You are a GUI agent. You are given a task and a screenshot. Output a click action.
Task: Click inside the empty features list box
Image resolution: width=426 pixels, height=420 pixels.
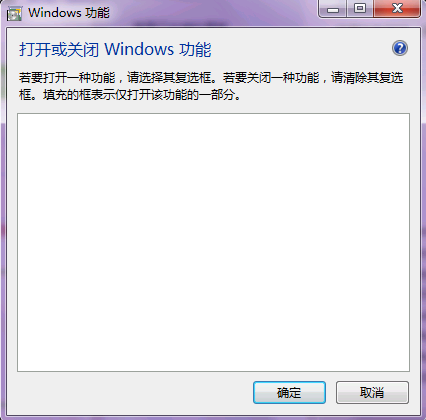click(213, 242)
